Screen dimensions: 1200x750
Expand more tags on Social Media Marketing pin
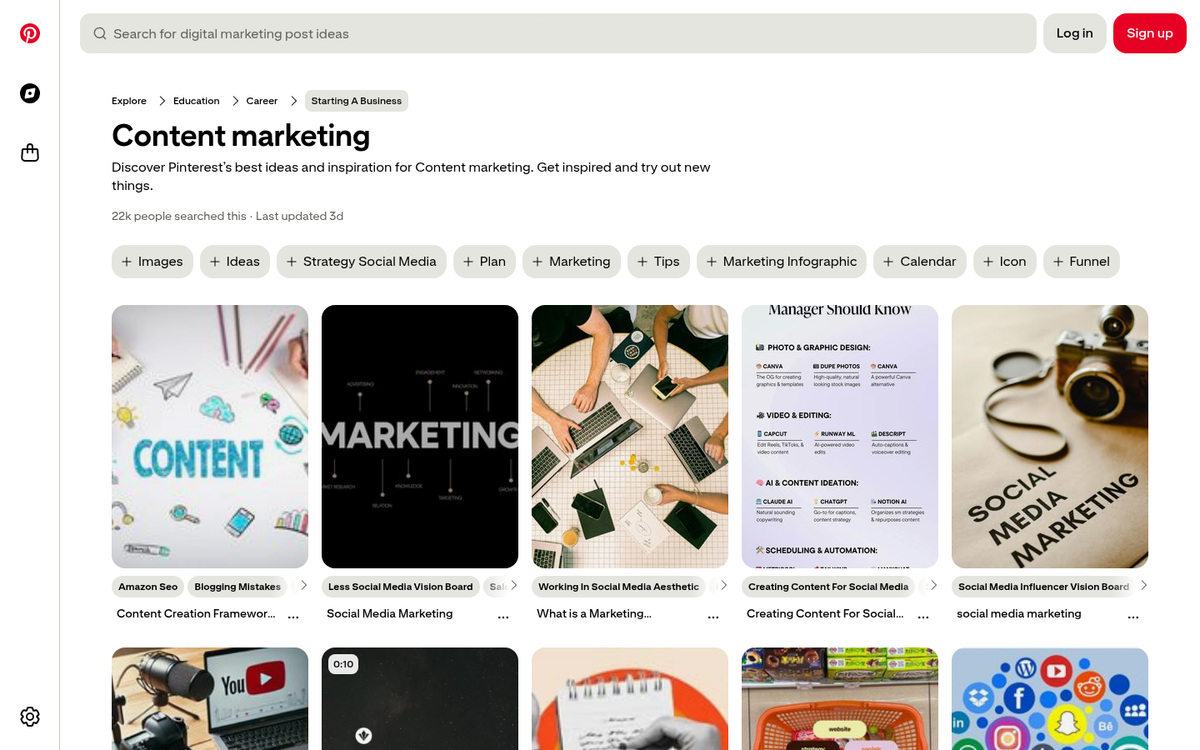(x=514, y=586)
